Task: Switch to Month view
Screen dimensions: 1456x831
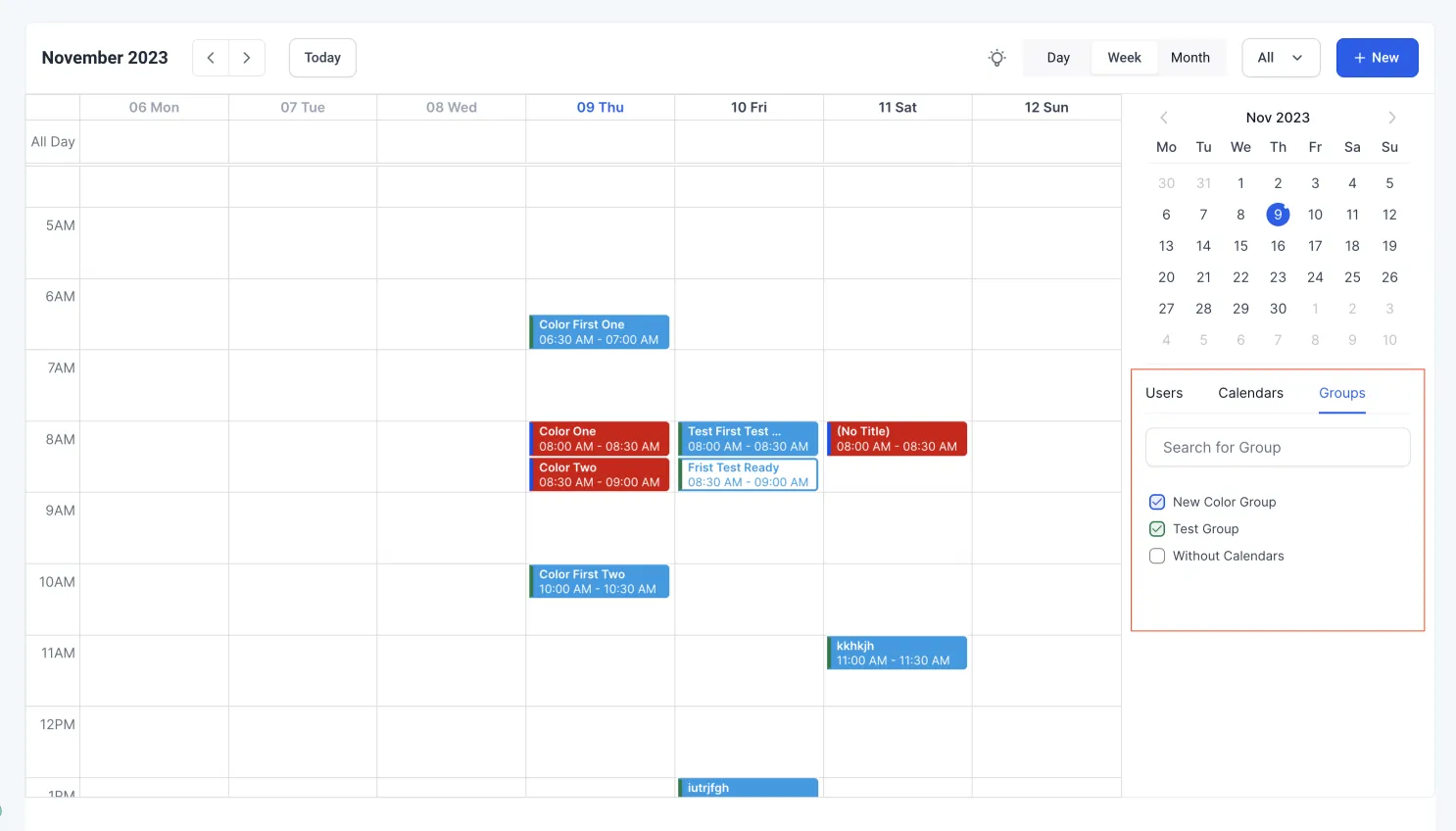Action: click(x=1189, y=58)
